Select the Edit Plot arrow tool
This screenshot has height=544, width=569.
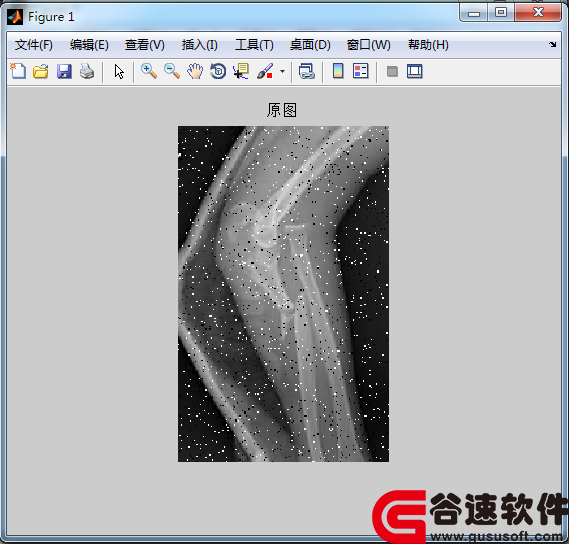[119, 71]
